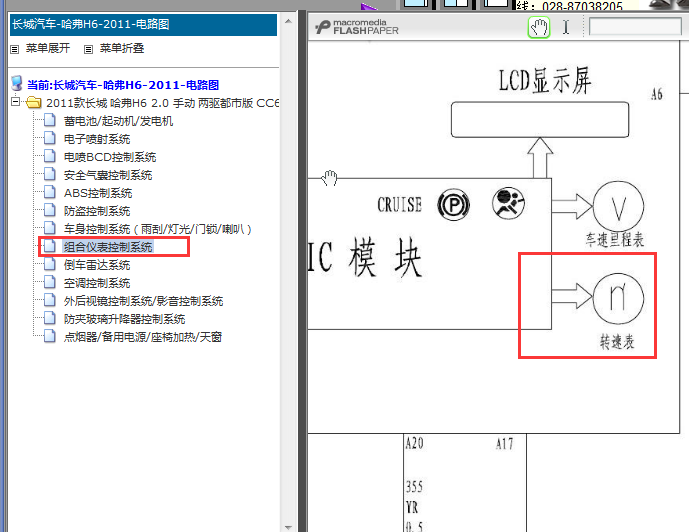Click the A20 pin label in diagram
Viewport: 689px width, 532px height.
coord(414,443)
